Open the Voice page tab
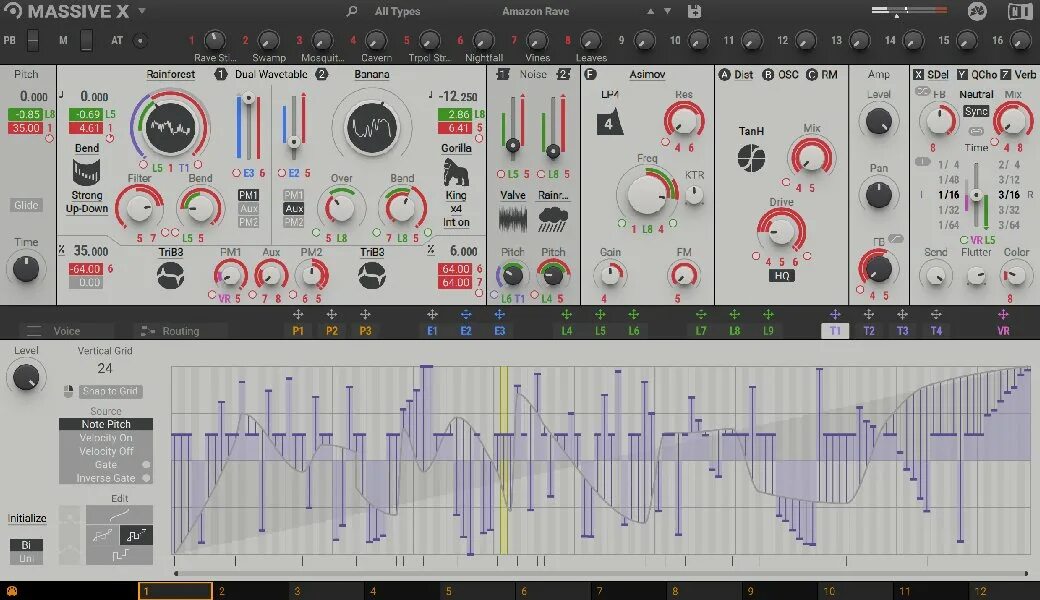Screen dimensions: 1040x600 pos(66,331)
